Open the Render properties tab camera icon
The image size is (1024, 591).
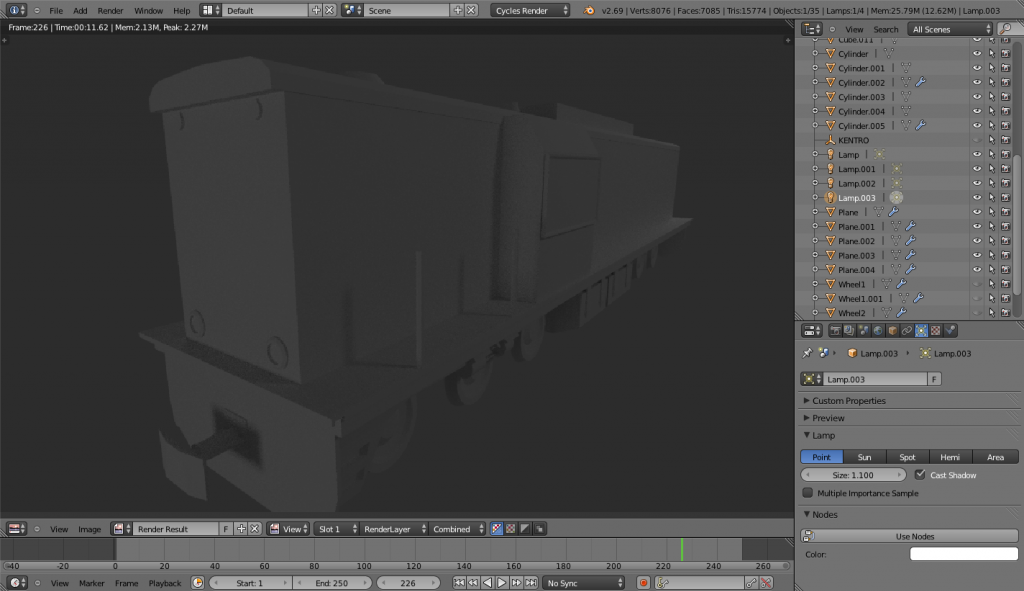tap(835, 331)
